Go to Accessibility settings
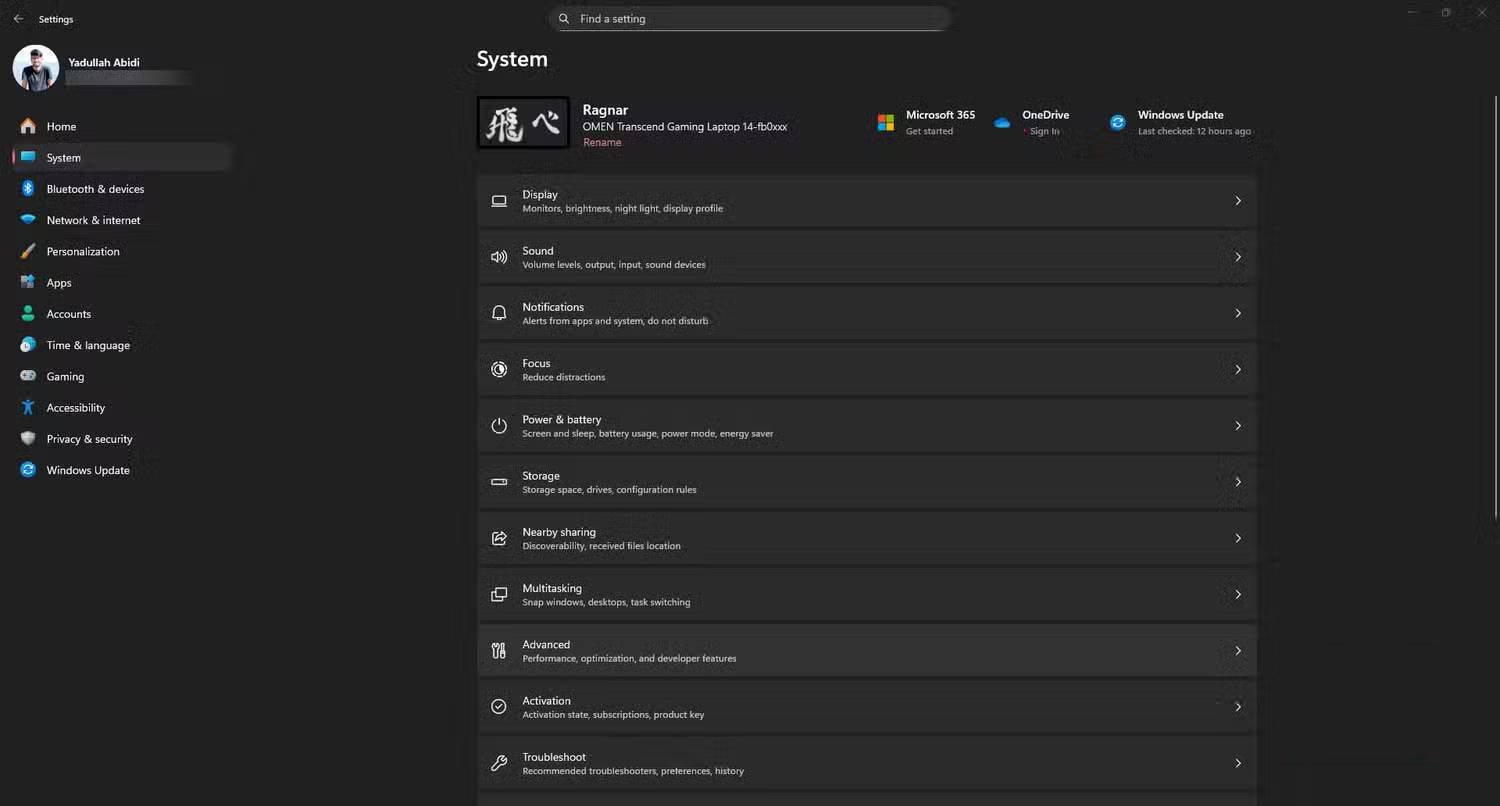The height and width of the screenshot is (806, 1500). [x=121, y=408]
